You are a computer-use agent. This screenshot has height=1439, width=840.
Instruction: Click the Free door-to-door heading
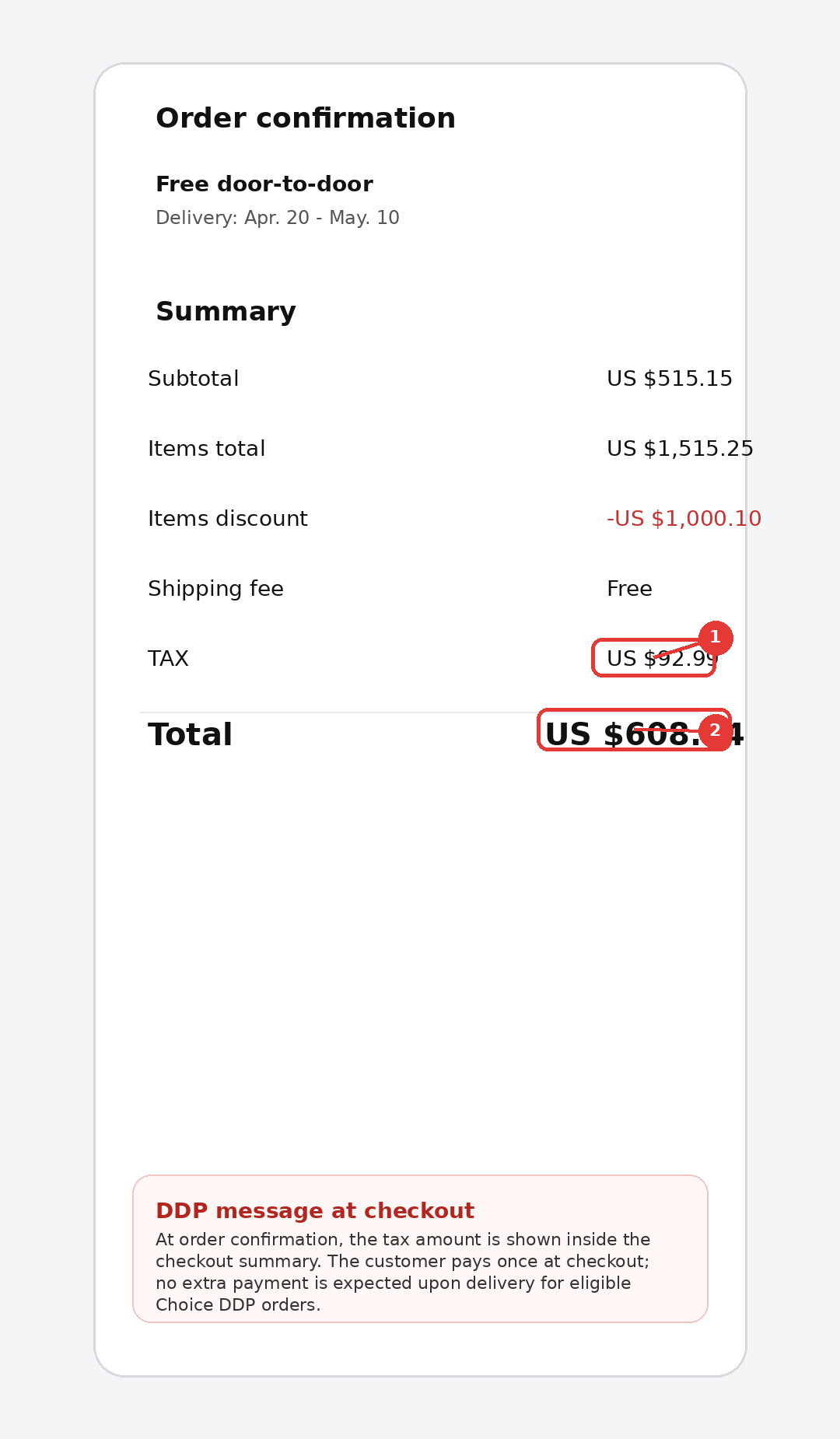pyautogui.click(x=264, y=184)
